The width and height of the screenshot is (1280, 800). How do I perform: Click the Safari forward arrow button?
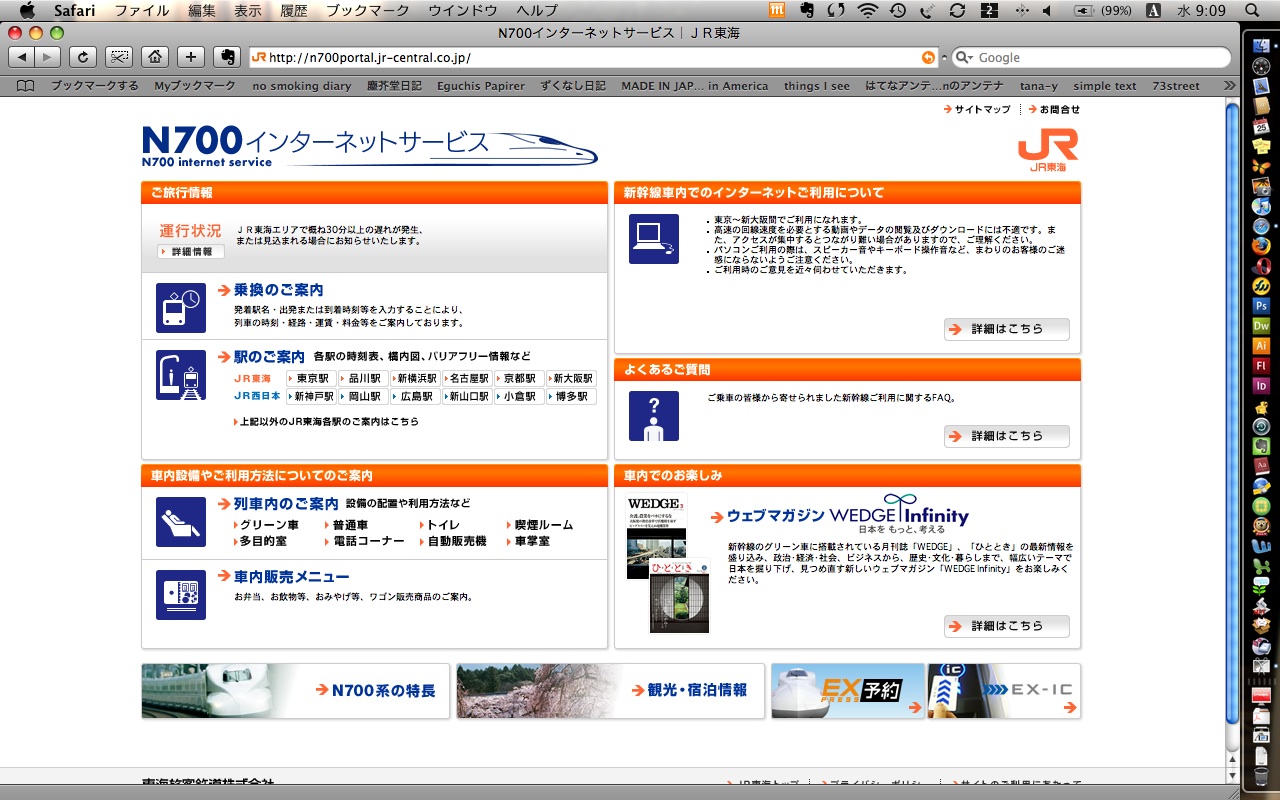point(48,57)
